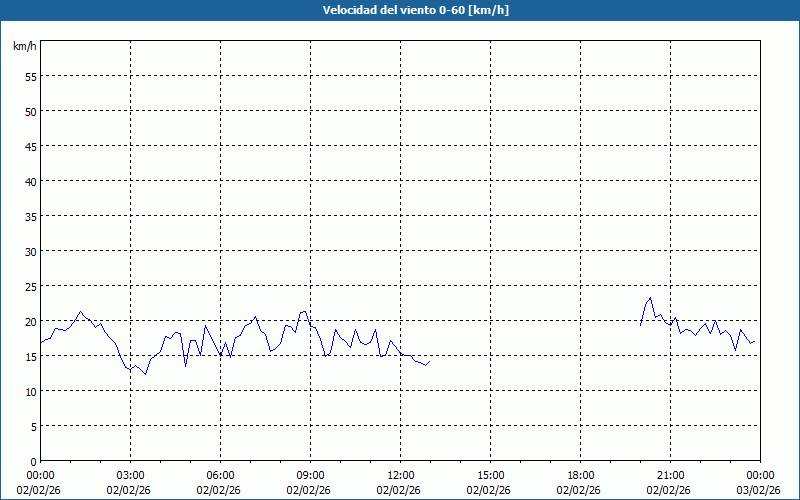Click the 12:00 time label on the x-axis
The width and height of the screenshot is (800, 500).
tap(400, 475)
